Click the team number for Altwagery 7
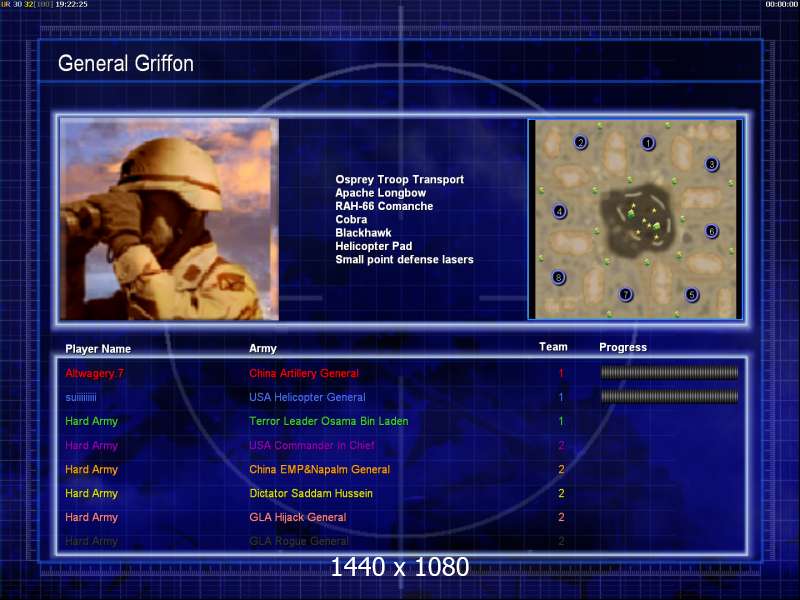Viewport: 800px width, 600px height. (x=561, y=373)
